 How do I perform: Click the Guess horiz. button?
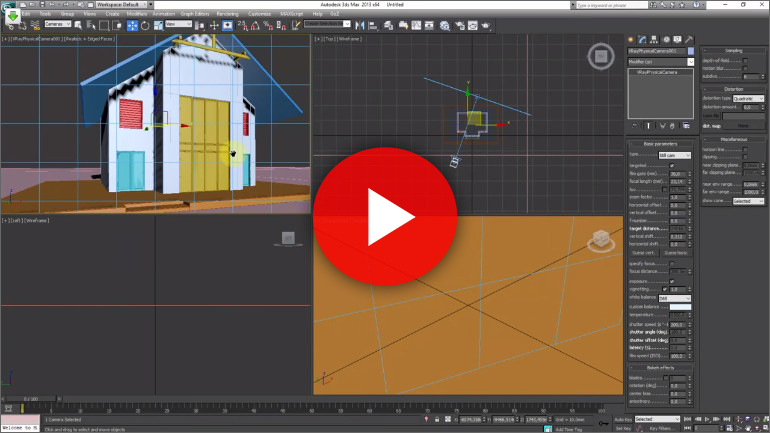(676, 253)
